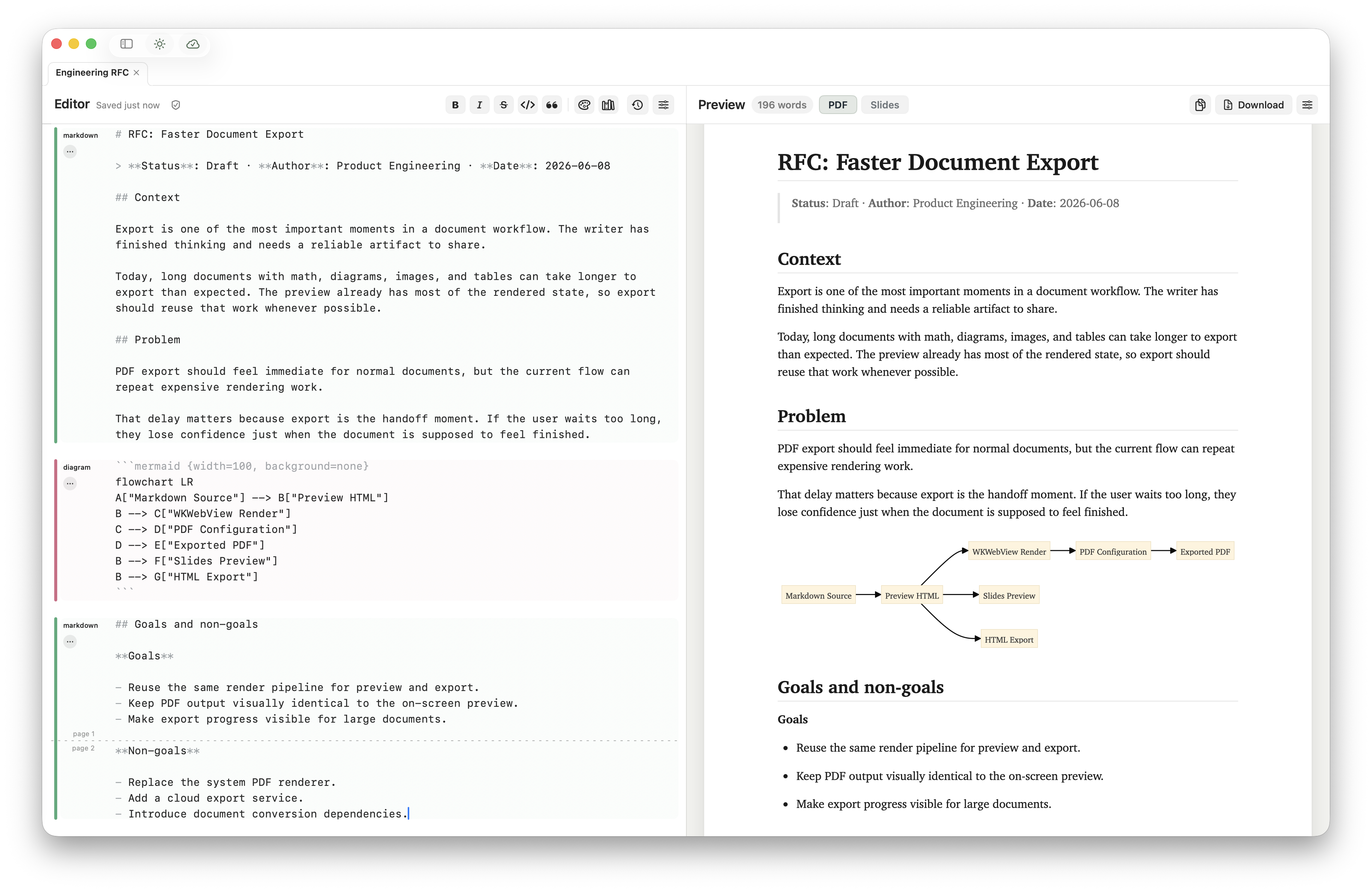
Task: Click the 'flowchart LR' line
Action: tap(154, 482)
